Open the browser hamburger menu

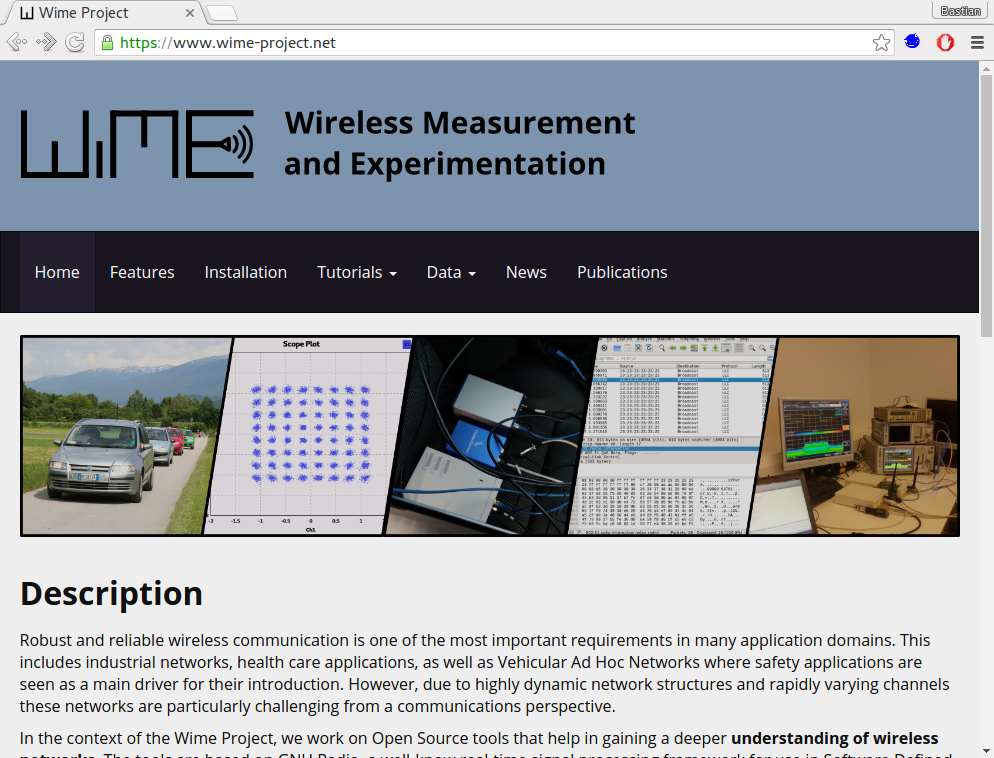point(977,43)
